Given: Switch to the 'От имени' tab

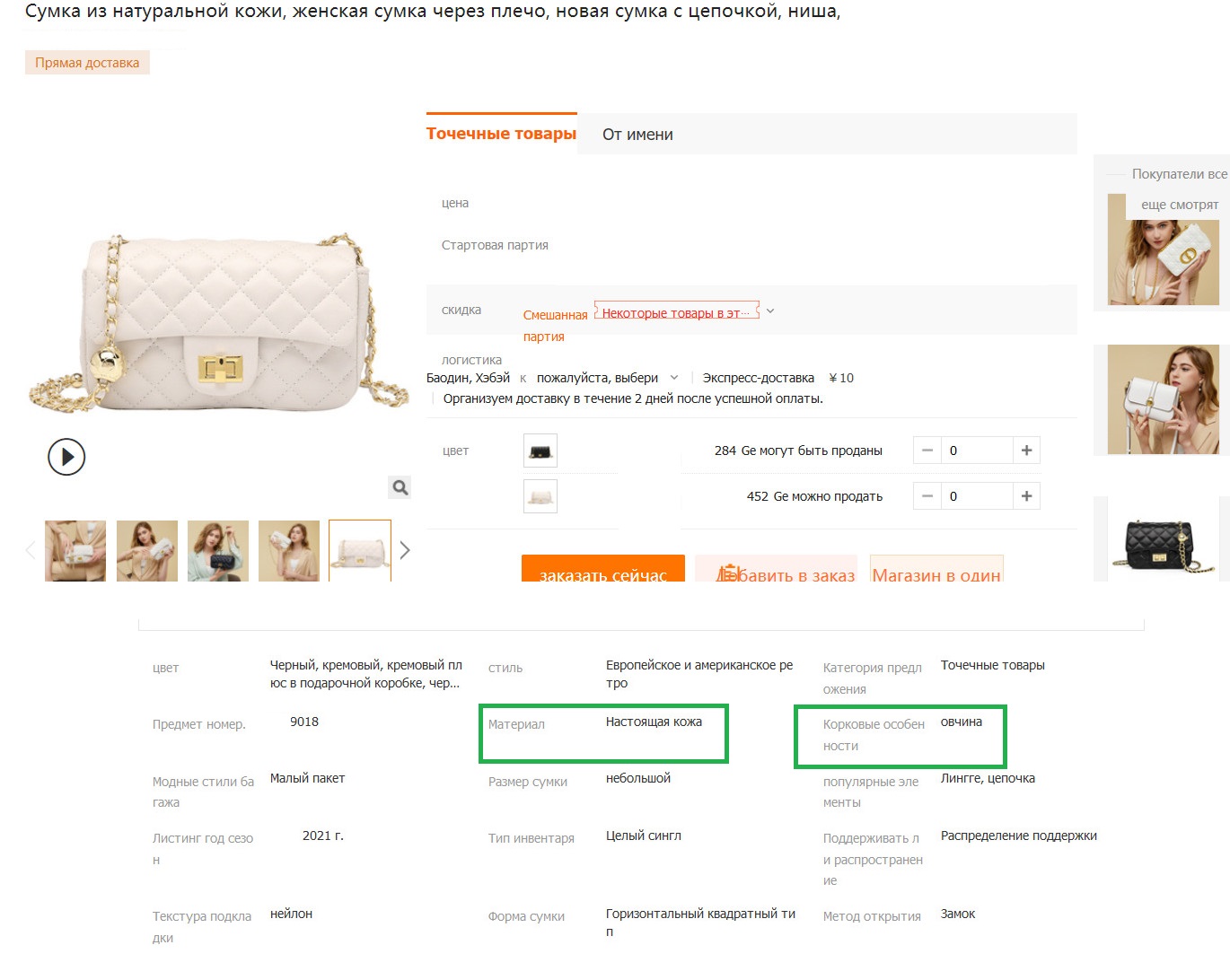Looking at the screenshot, I should [637, 135].
